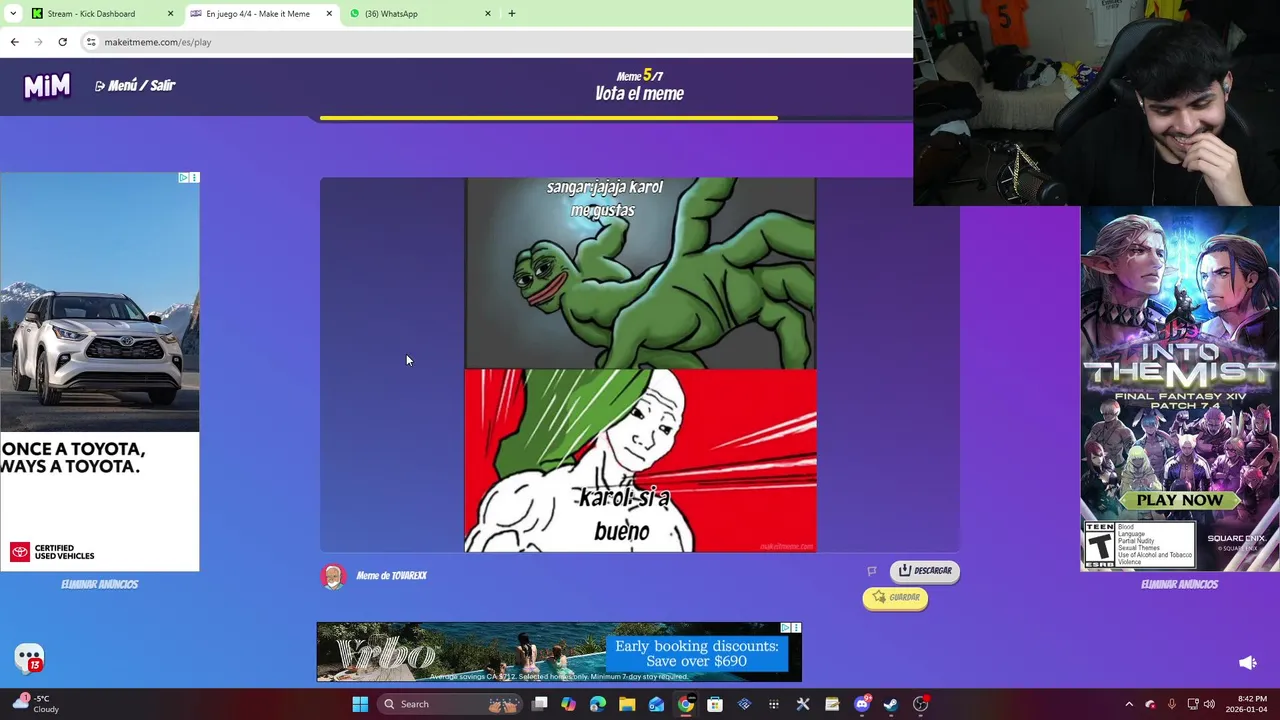
Task: Toggle the sound speaker icon
Action: pos(1248,662)
